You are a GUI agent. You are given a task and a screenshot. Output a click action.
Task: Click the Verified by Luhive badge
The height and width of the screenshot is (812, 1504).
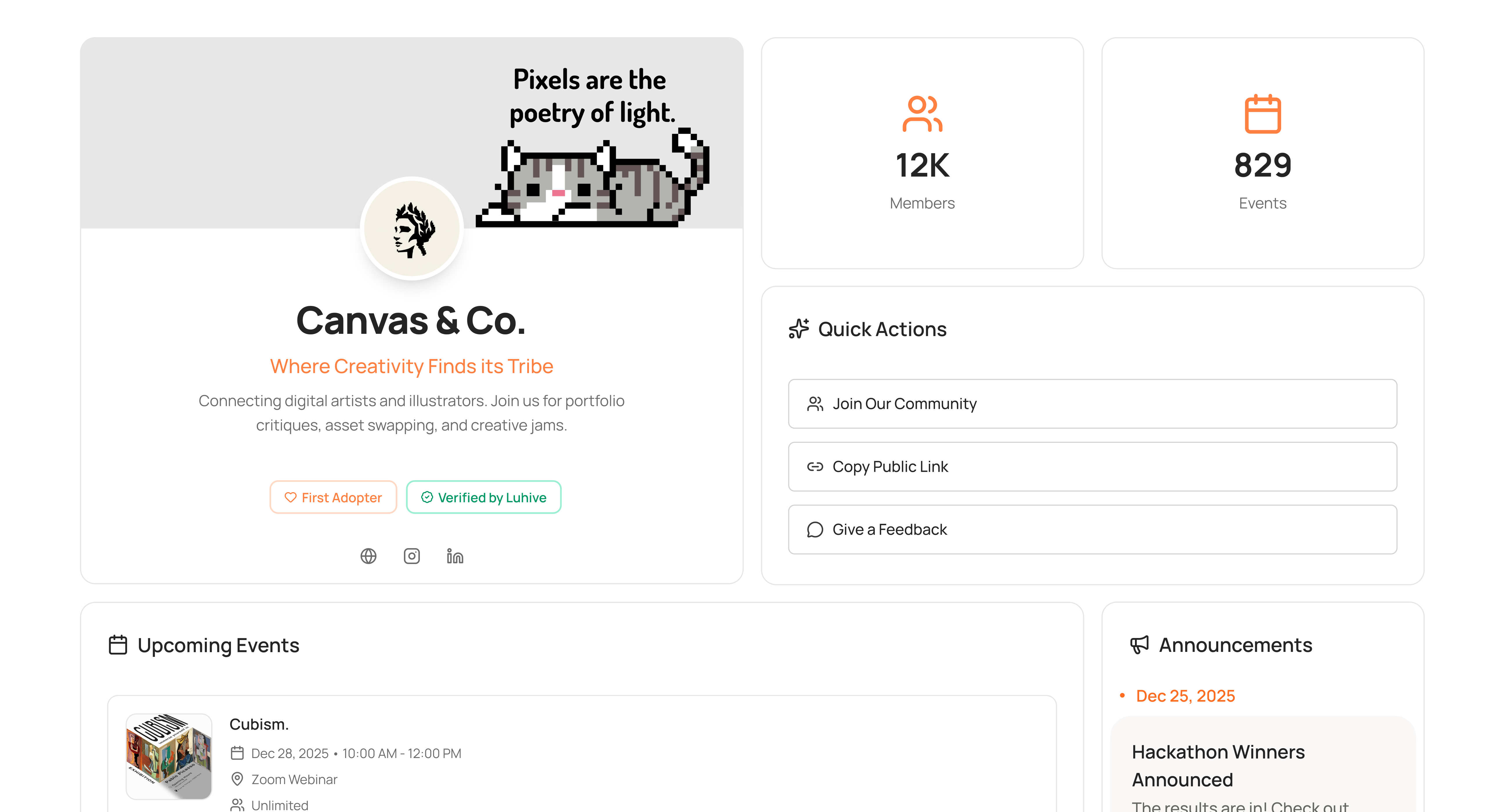point(483,497)
